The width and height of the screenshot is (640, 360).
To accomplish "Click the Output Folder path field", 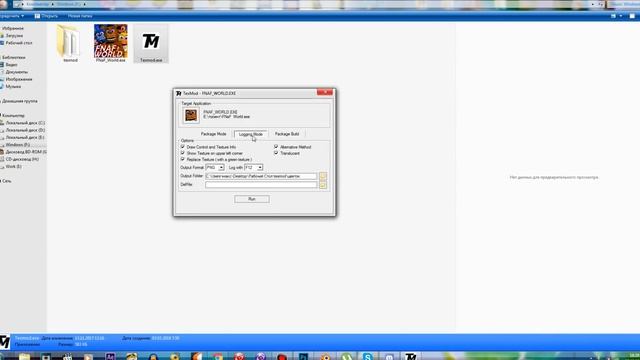I will point(261,176).
